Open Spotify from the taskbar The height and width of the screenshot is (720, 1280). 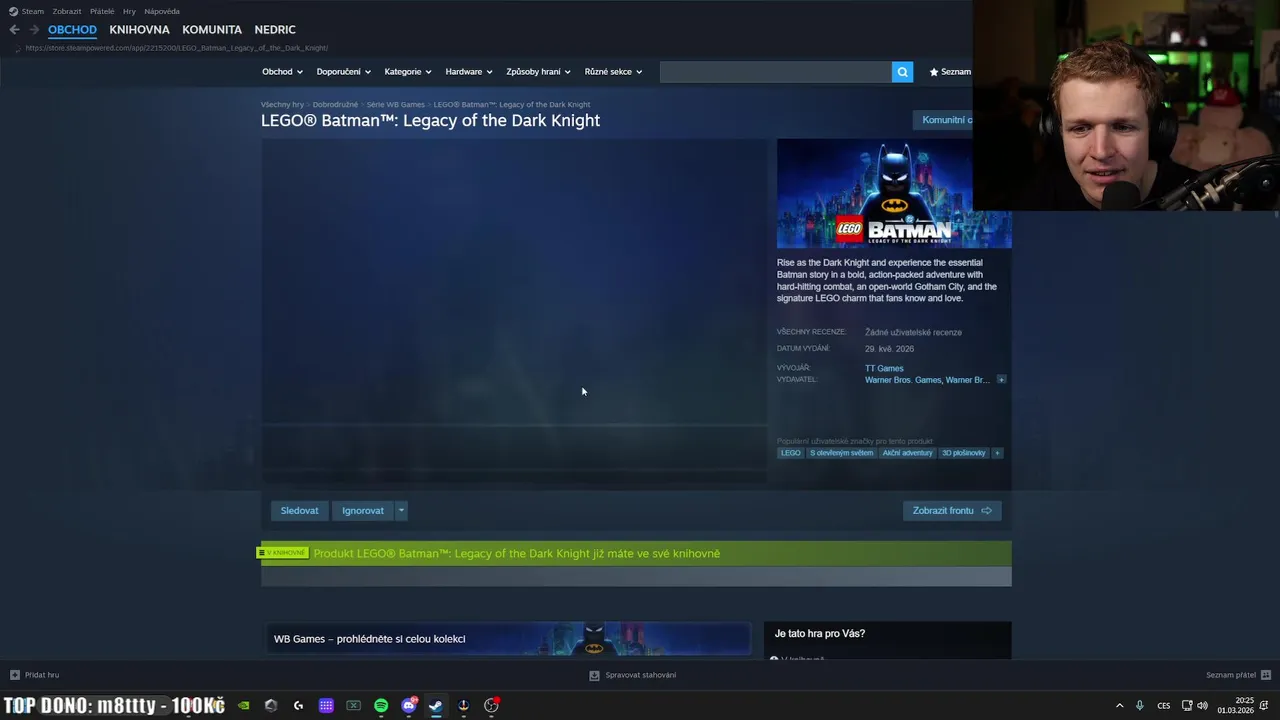pos(381,706)
